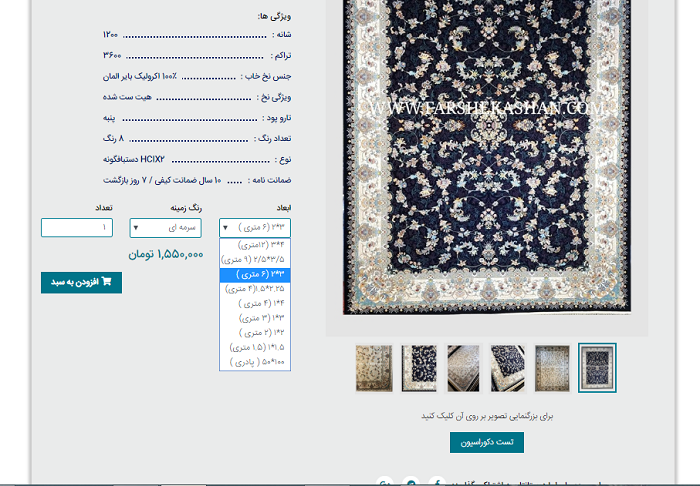Select the ۵۰*۱۰۰ (پادری) doormat option

tap(255, 362)
